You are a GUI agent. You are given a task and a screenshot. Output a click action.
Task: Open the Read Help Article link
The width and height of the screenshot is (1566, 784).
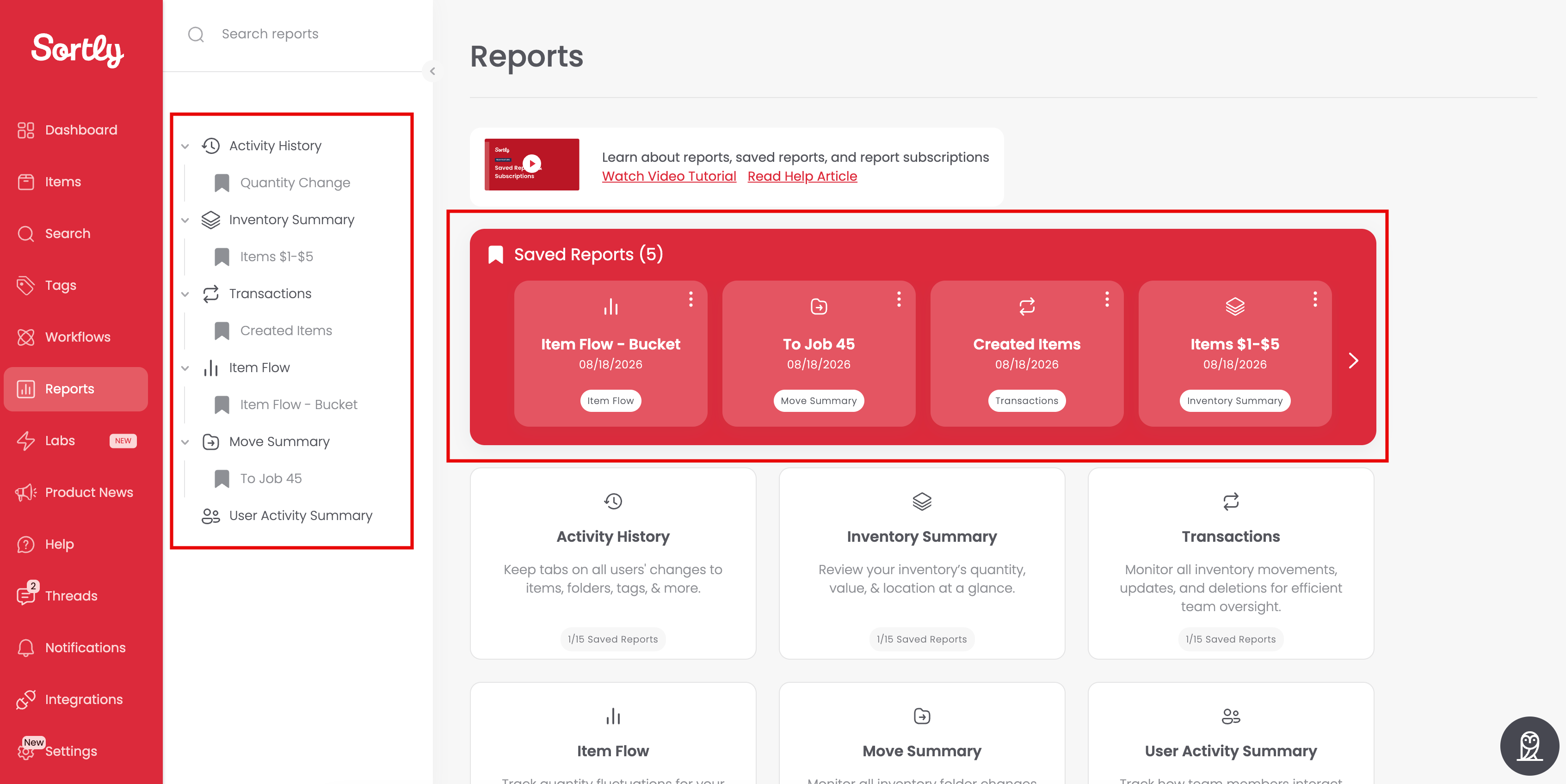tap(802, 176)
